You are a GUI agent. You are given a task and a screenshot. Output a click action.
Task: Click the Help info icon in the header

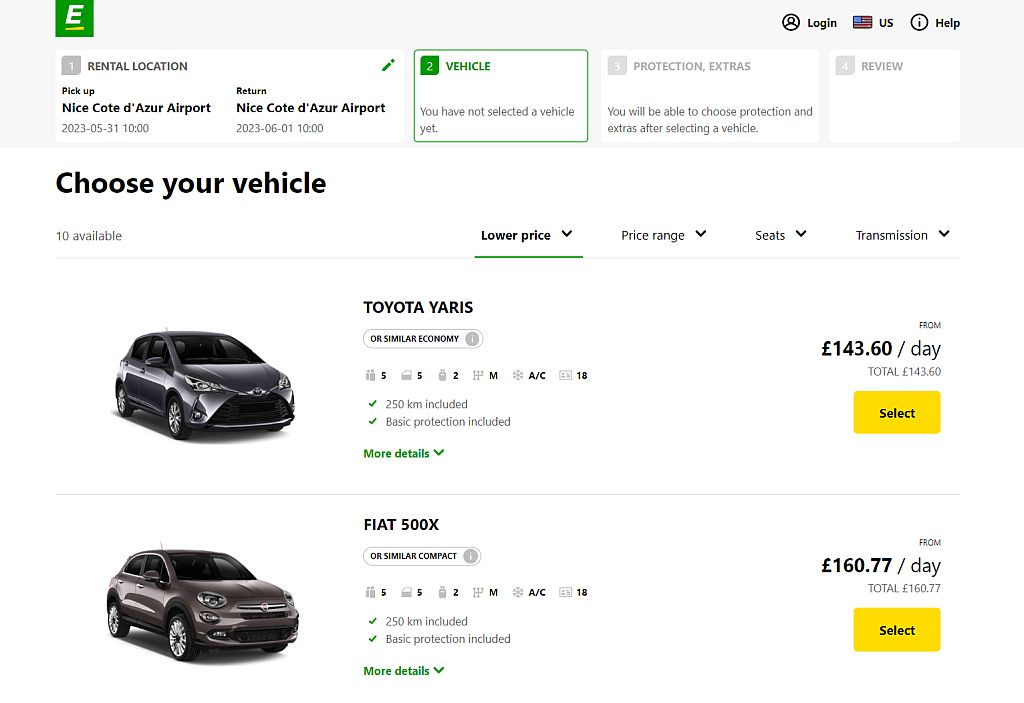pyautogui.click(x=918, y=22)
